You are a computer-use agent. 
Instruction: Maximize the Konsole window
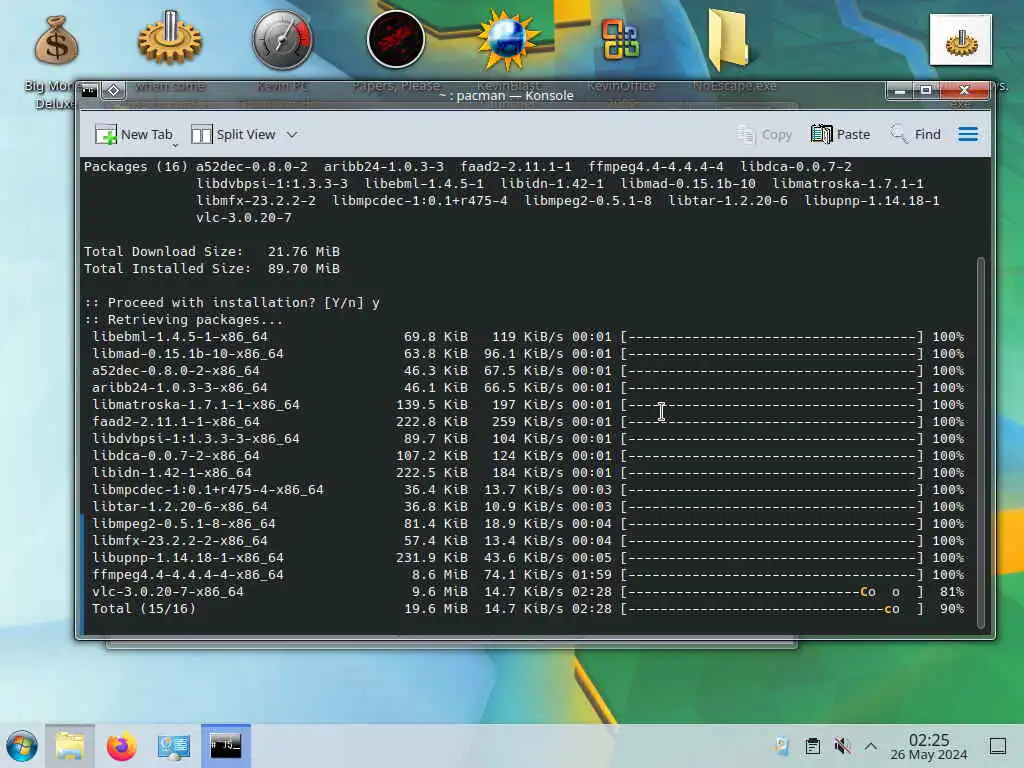pyautogui.click(x=926, y=90)
